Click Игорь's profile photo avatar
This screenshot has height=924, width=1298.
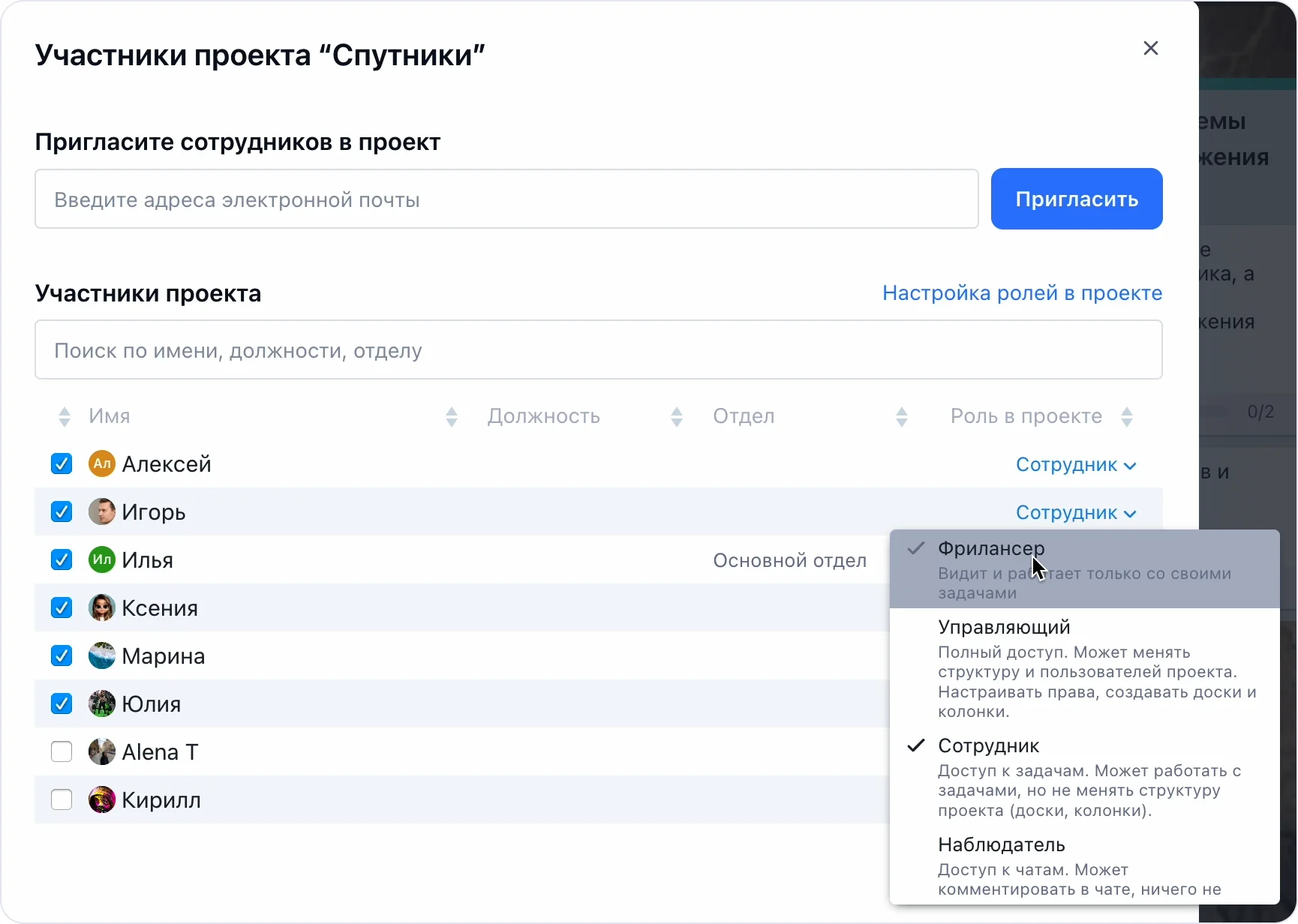pyautogui.click(x=101, y=512)
